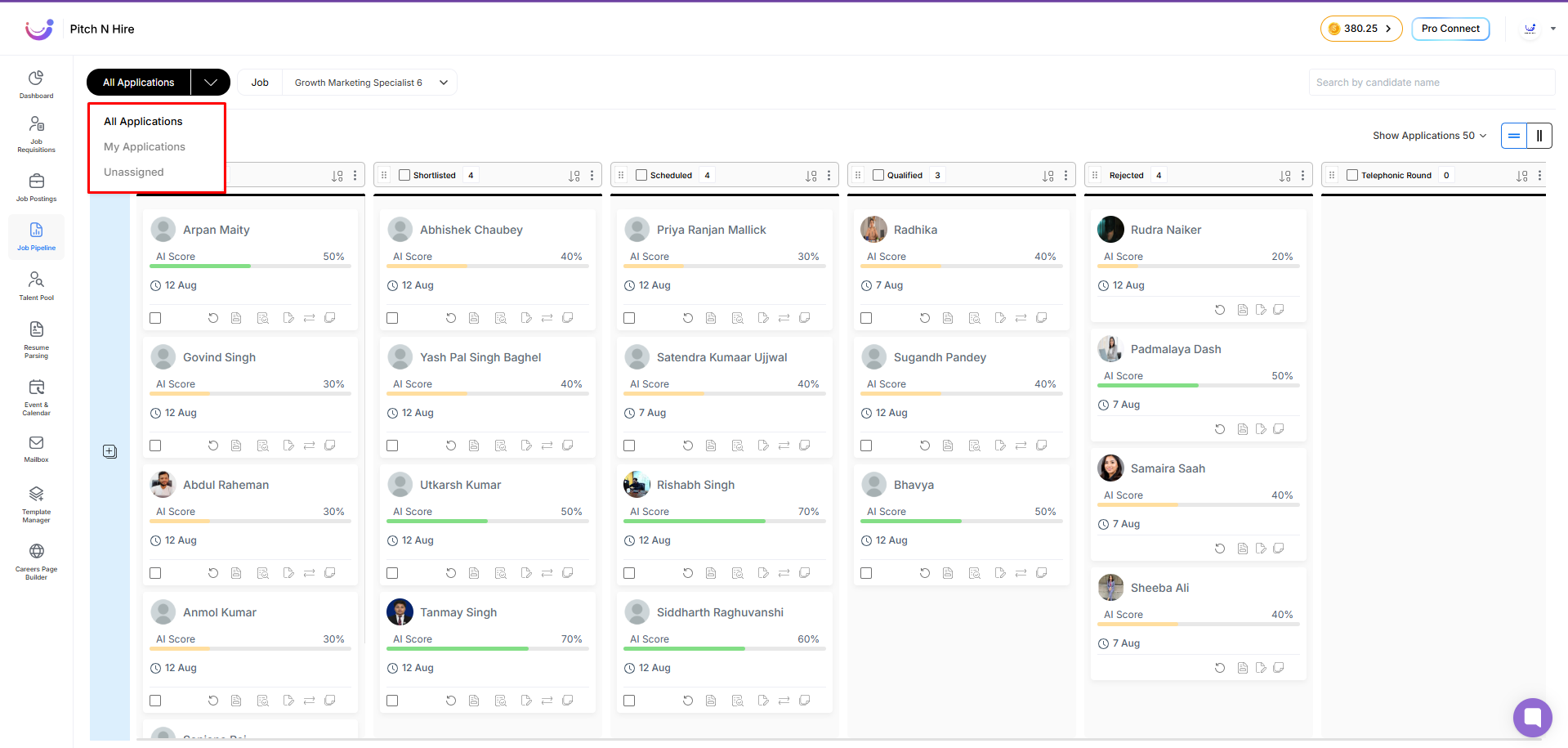Click transfer arrows icon on Tanmay Singh card

[x=547, y=701]
